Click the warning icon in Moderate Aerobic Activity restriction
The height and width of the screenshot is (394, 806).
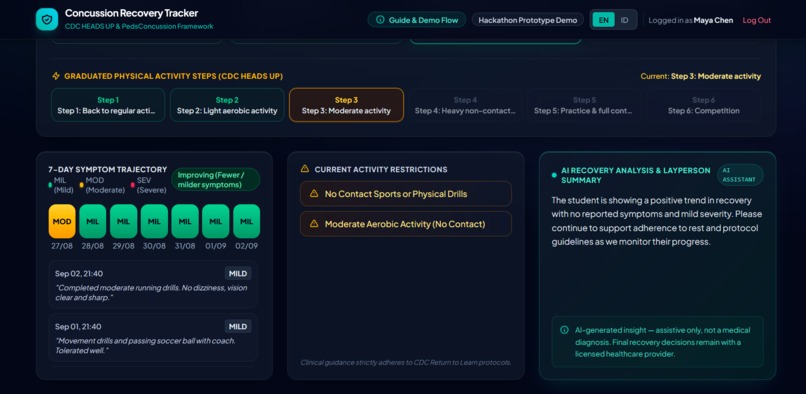coord(314,224)
